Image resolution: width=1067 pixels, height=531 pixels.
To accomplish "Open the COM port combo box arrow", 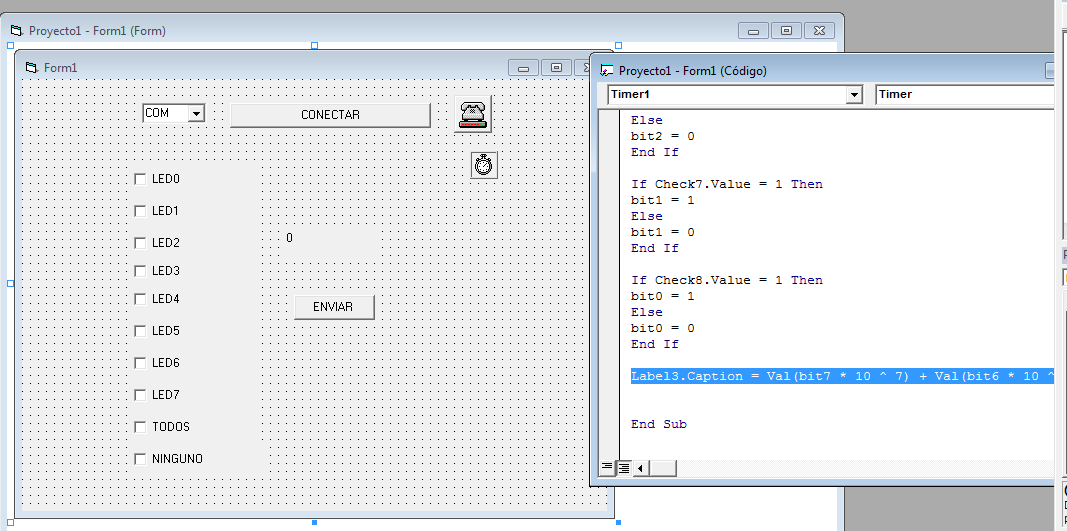I will pyautogui.click(x=196, y=114).
